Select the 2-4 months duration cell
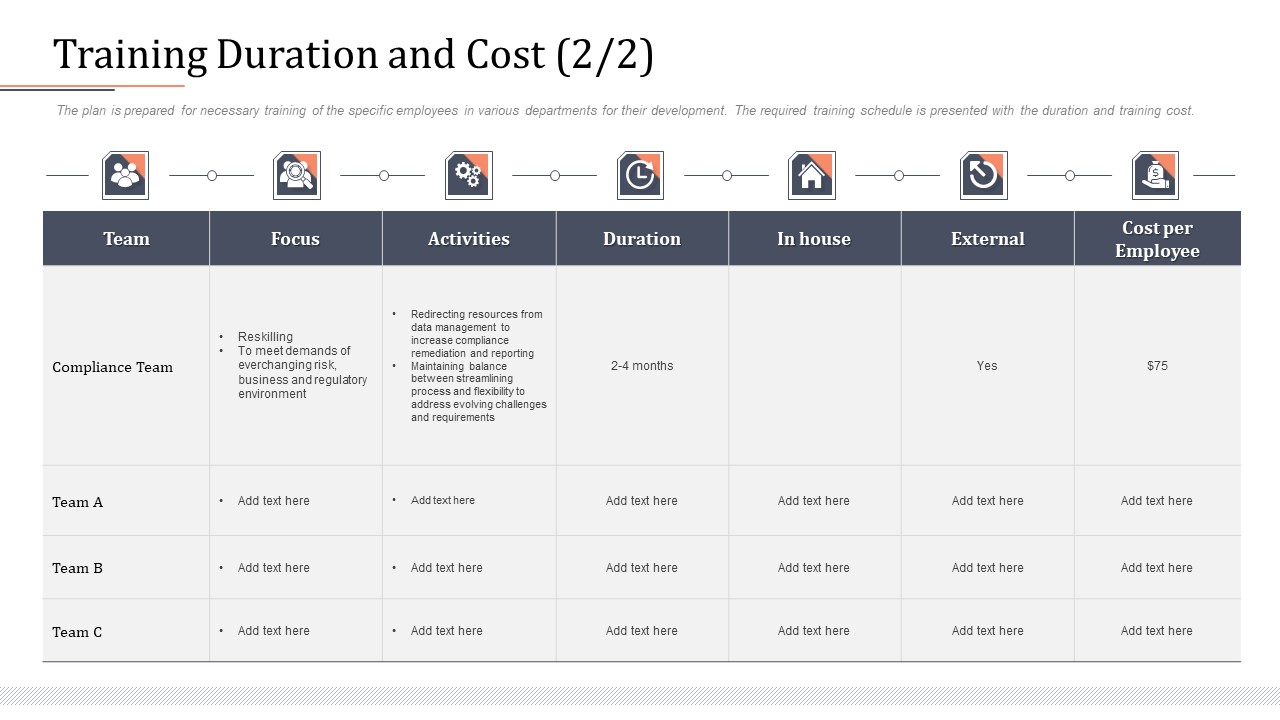This screenshot has height=720, width=1280. click(x=642, y=366)
